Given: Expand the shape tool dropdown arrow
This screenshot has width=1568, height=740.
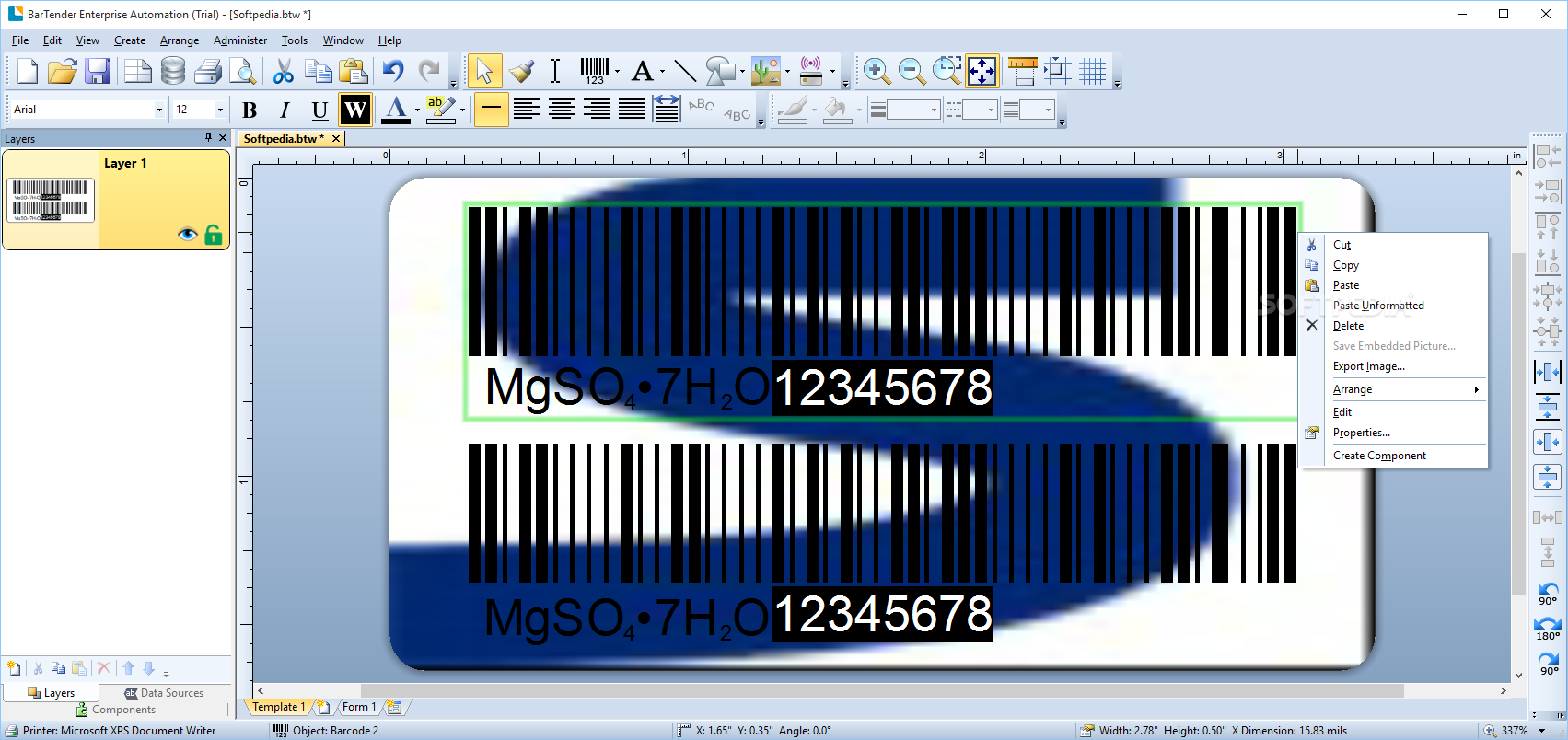Looking at the screenshot, I should coord(742,71).
